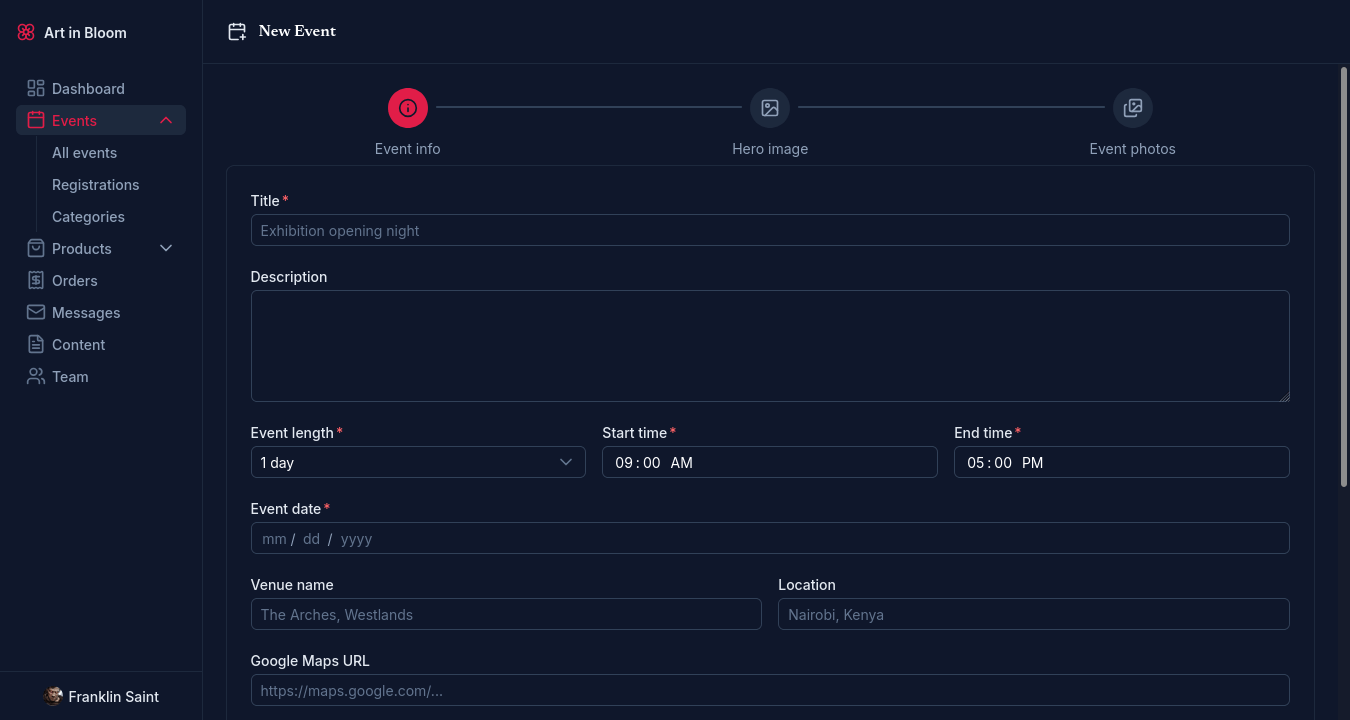1350x720 pixels.
Task: Focus the Google Maps URL input
Action: point(770,690)
